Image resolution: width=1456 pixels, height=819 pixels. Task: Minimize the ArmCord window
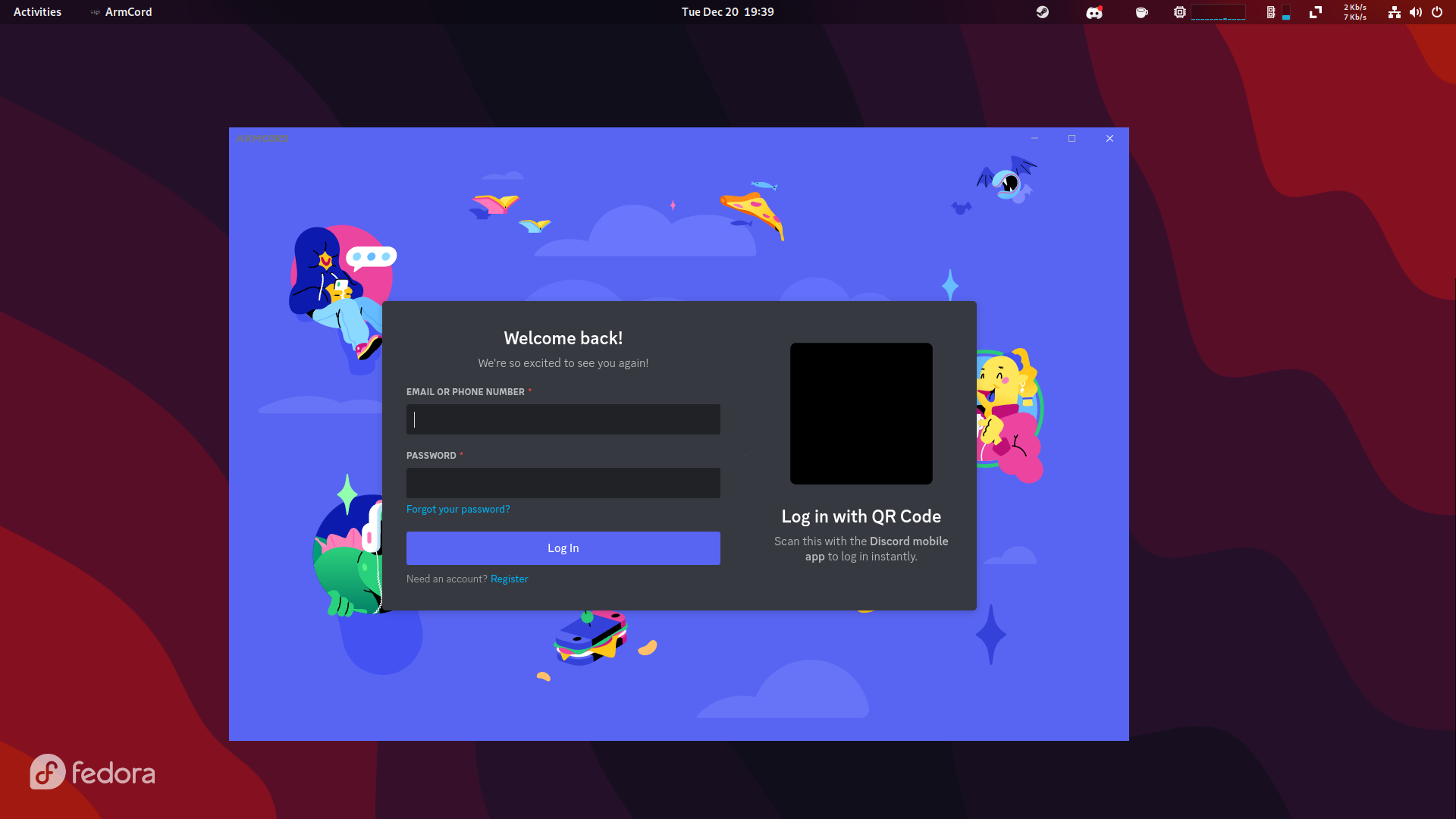[1034, 138]
